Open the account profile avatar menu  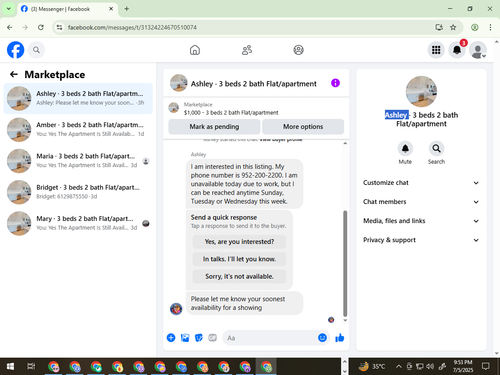478,50
